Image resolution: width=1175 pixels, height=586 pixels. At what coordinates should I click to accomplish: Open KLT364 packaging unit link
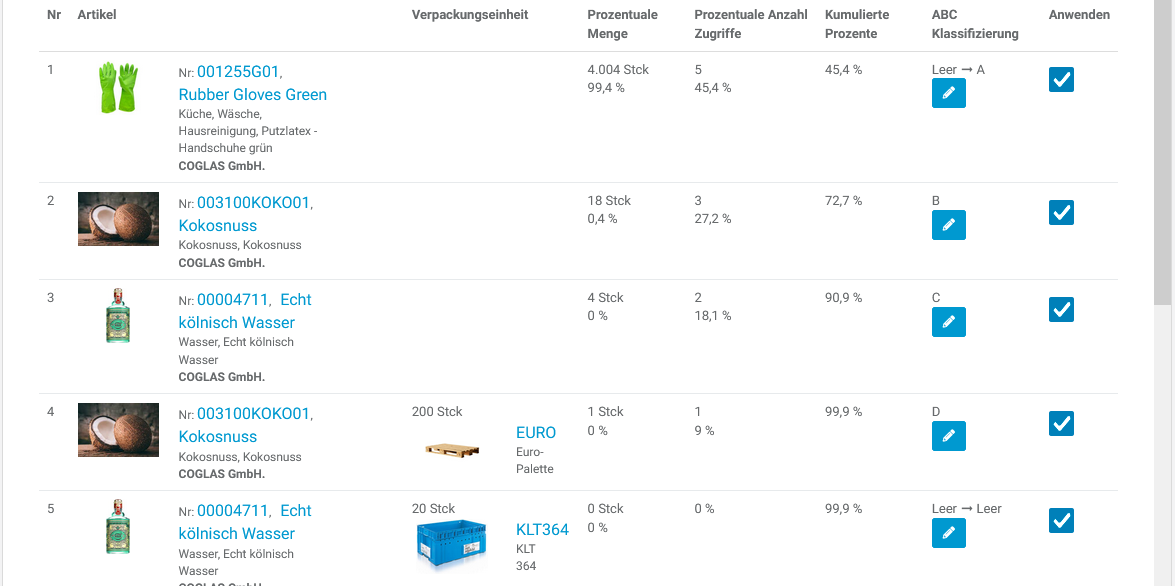542,530
